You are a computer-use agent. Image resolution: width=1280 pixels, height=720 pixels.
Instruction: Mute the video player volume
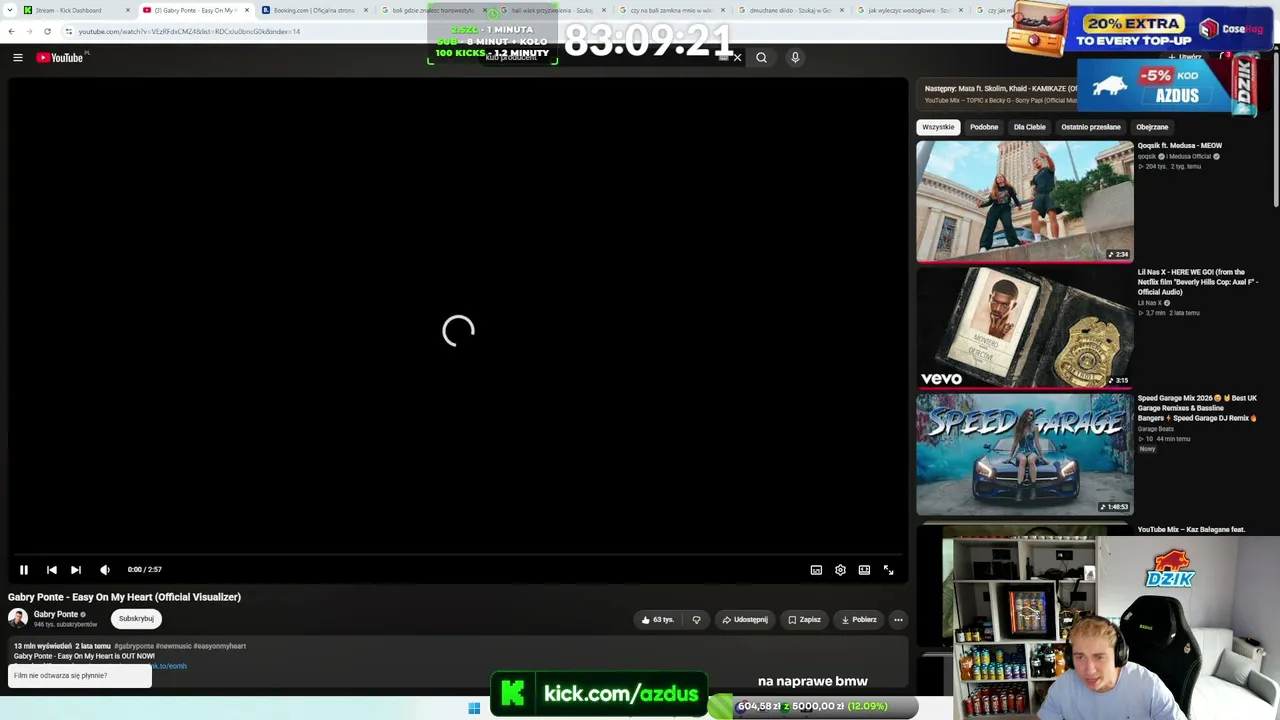click(x=105, y=570)
